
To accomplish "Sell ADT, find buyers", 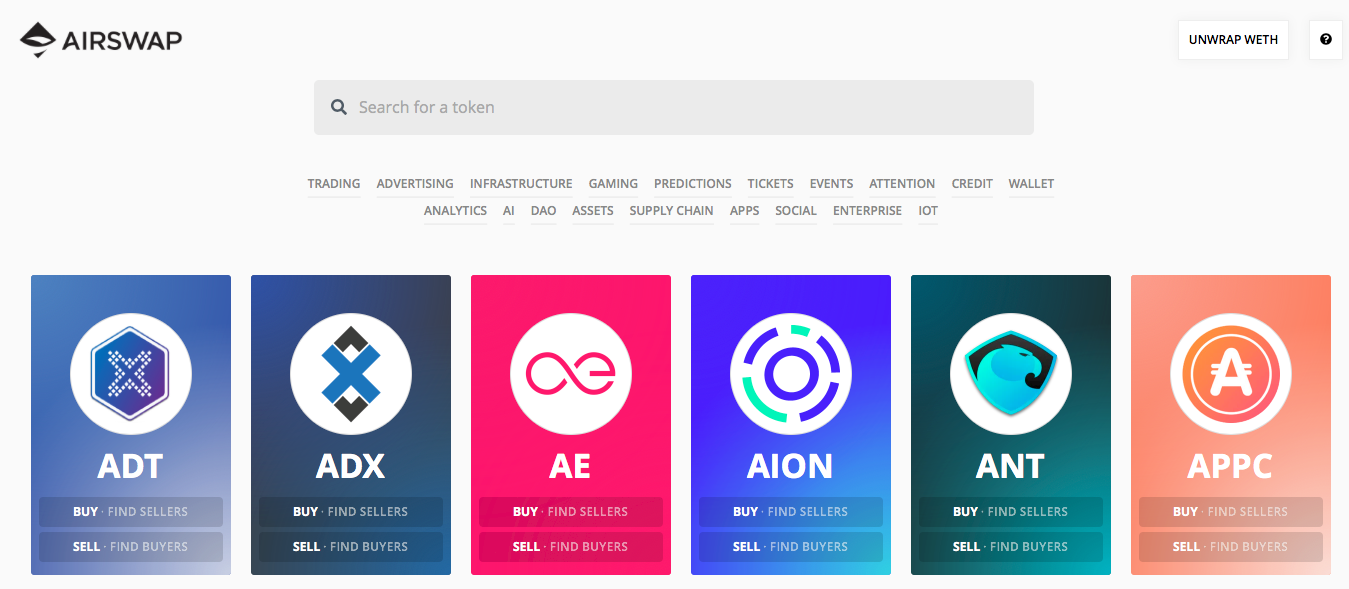I will click(131, 547).
